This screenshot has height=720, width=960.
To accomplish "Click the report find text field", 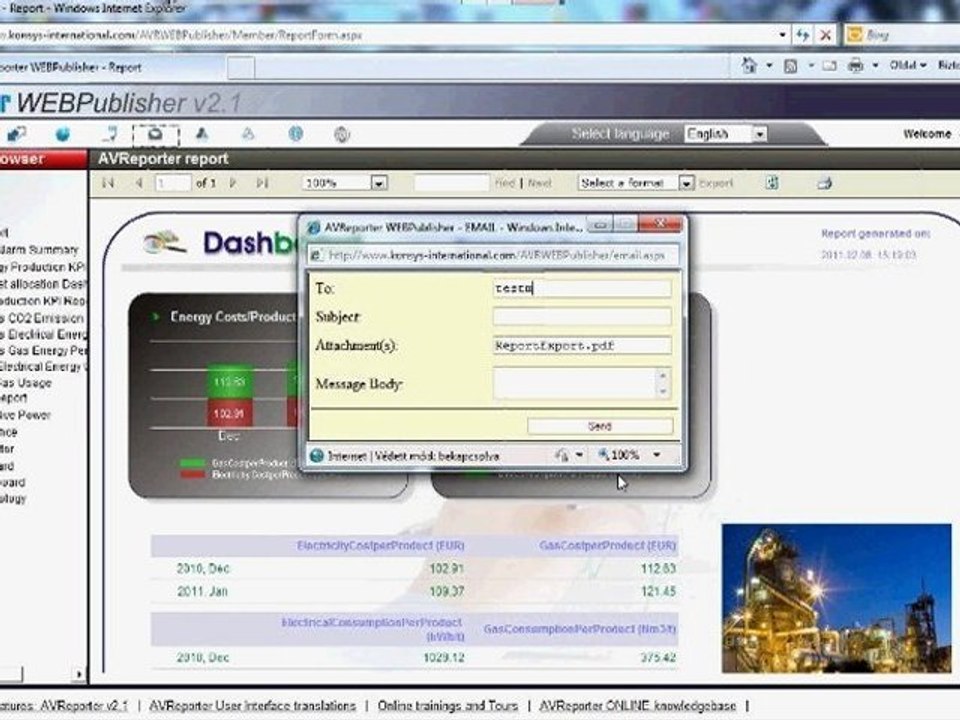I will click(452, 183).
